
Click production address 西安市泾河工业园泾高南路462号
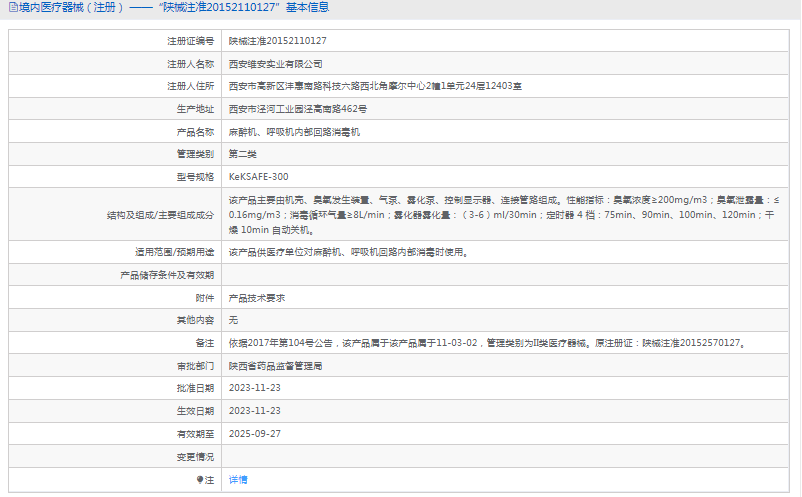[x=297, y=109]
